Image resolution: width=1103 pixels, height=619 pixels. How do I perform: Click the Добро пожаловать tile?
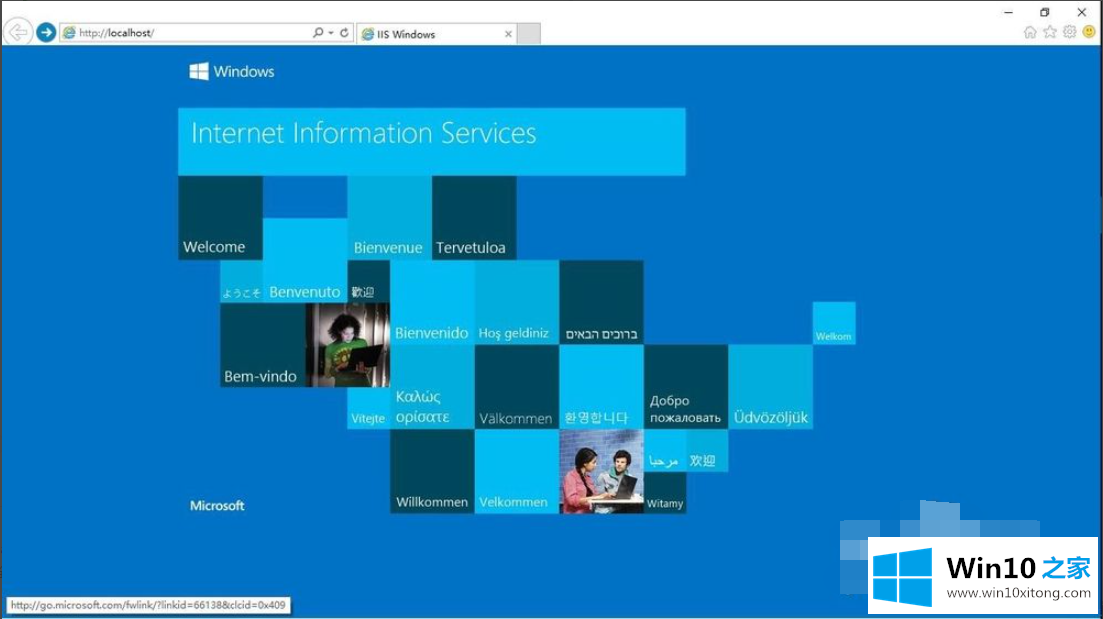pyautogui.click(x=686, y=387)
